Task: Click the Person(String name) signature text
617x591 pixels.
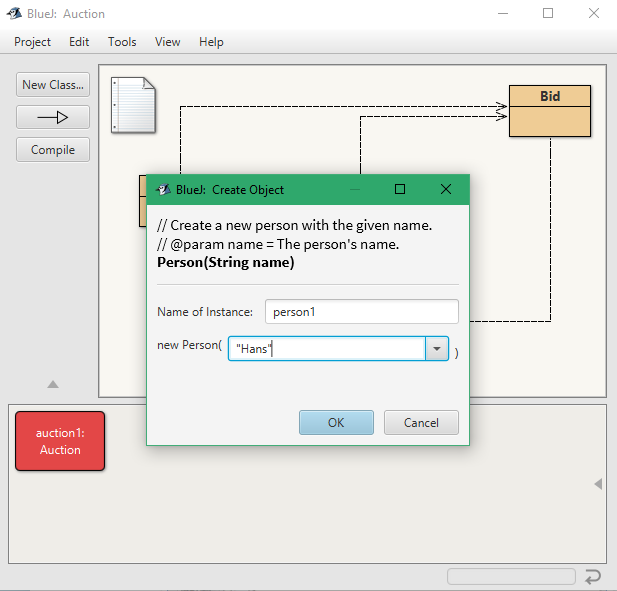Action: click(x=225, y=262)
